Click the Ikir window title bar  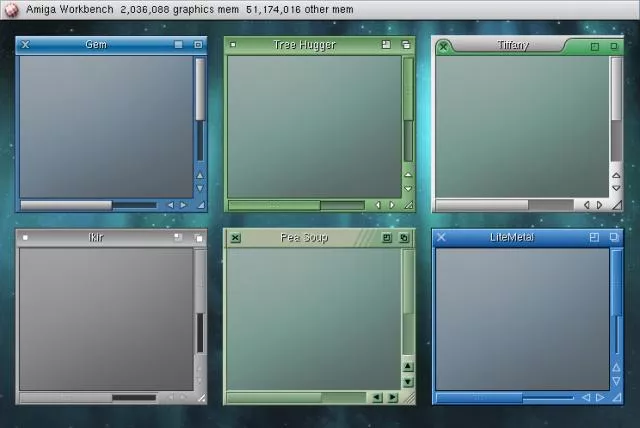click(x=96, y=237)
